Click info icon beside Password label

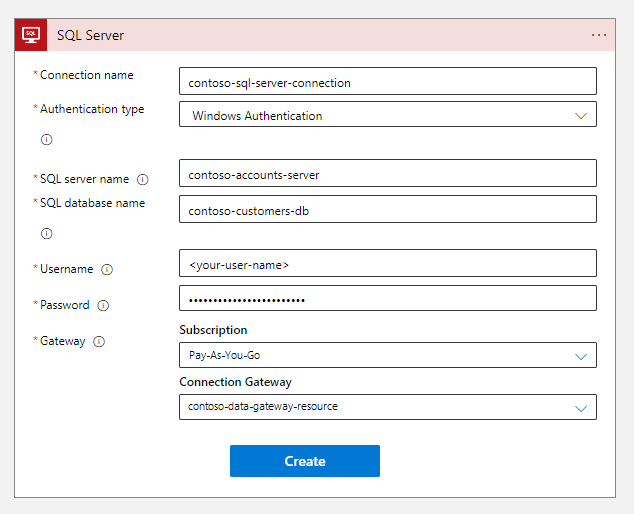pyautogui.click(x=103, y=305)
